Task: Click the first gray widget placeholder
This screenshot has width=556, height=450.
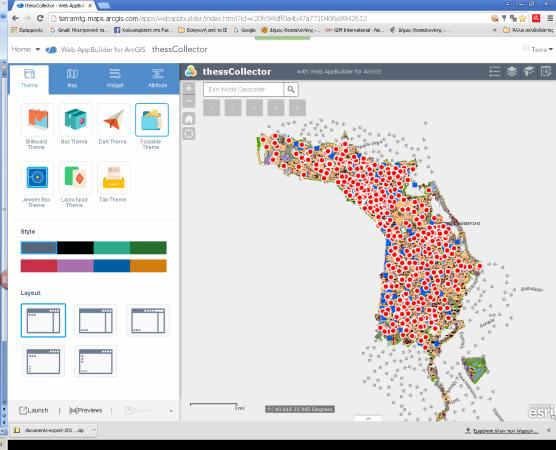Action: [212, 107]
